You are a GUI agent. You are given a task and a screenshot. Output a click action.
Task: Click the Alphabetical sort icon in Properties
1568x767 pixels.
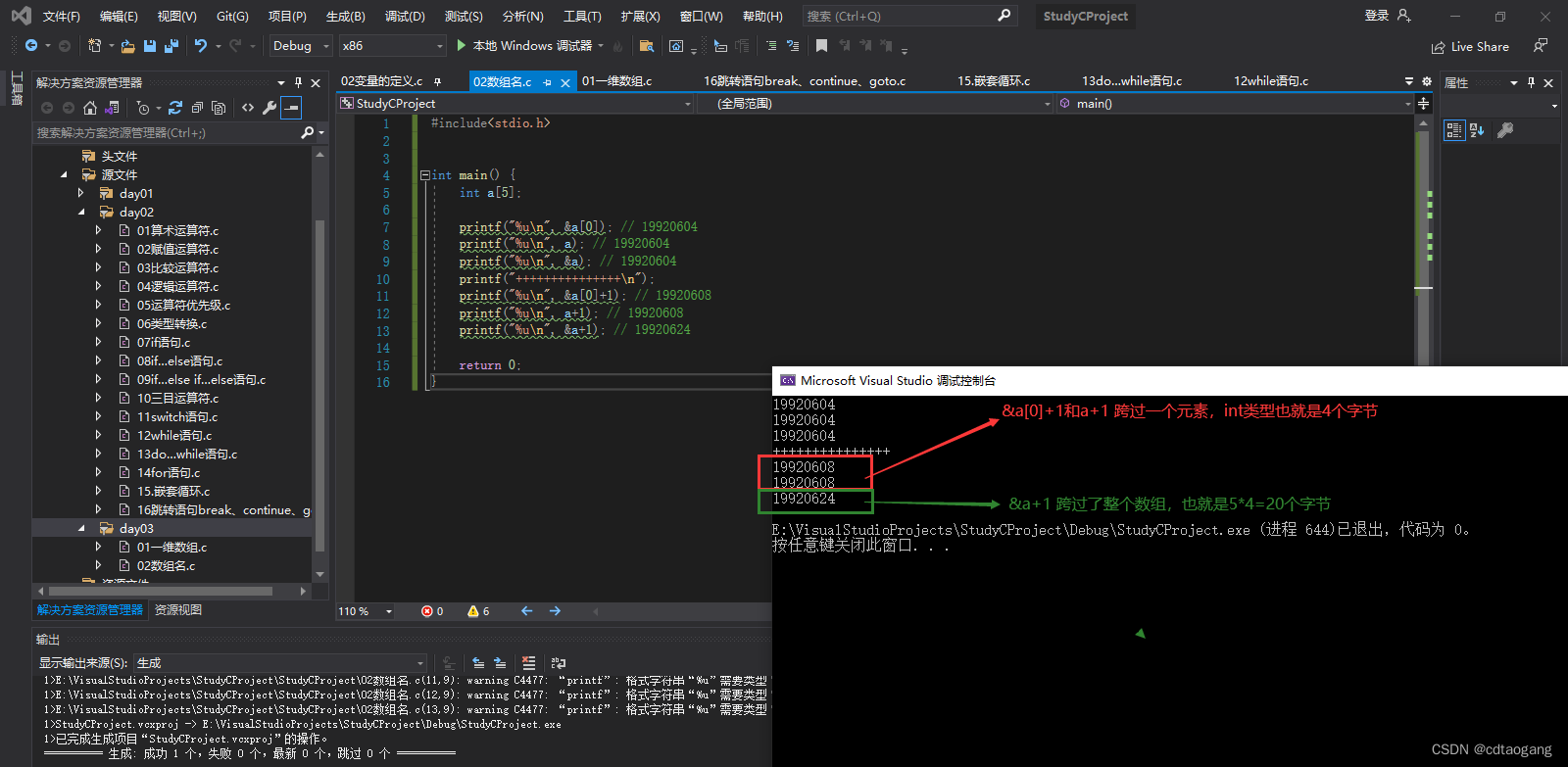(x=1477, y=130)
